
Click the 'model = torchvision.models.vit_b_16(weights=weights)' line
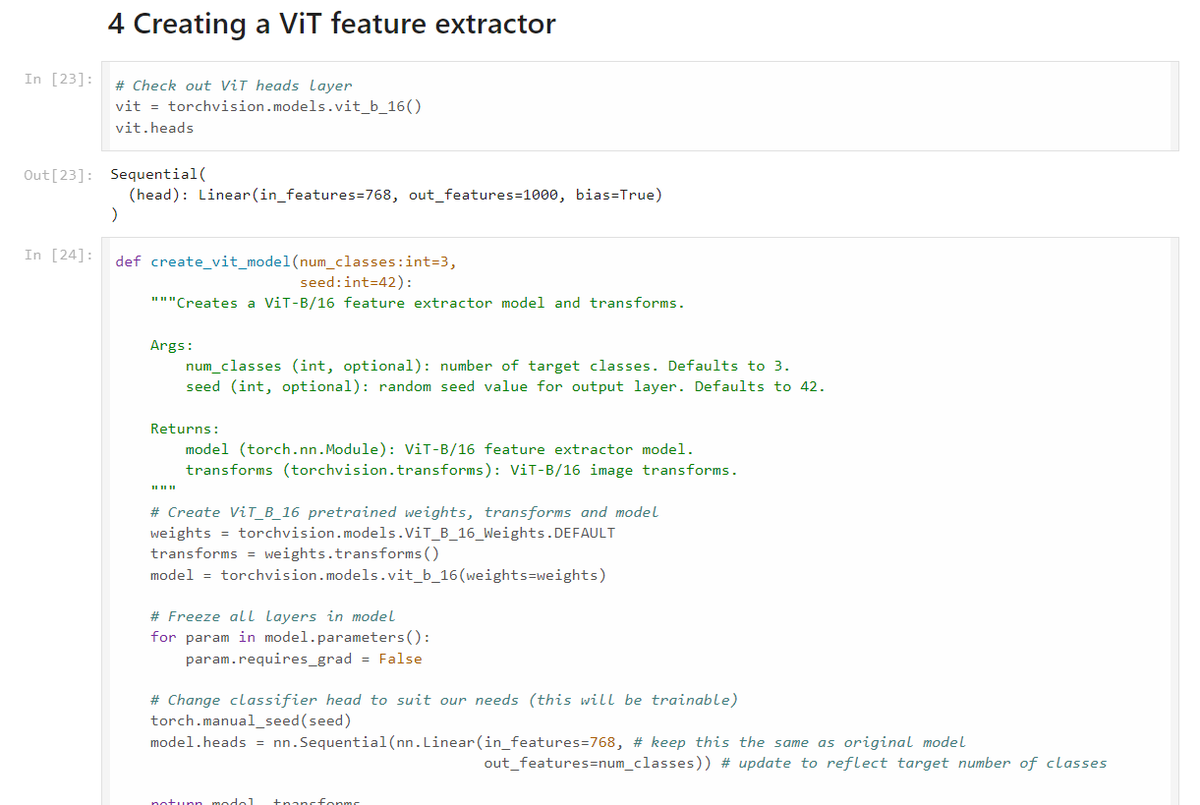pyautogui.click(x=378, y=575)
